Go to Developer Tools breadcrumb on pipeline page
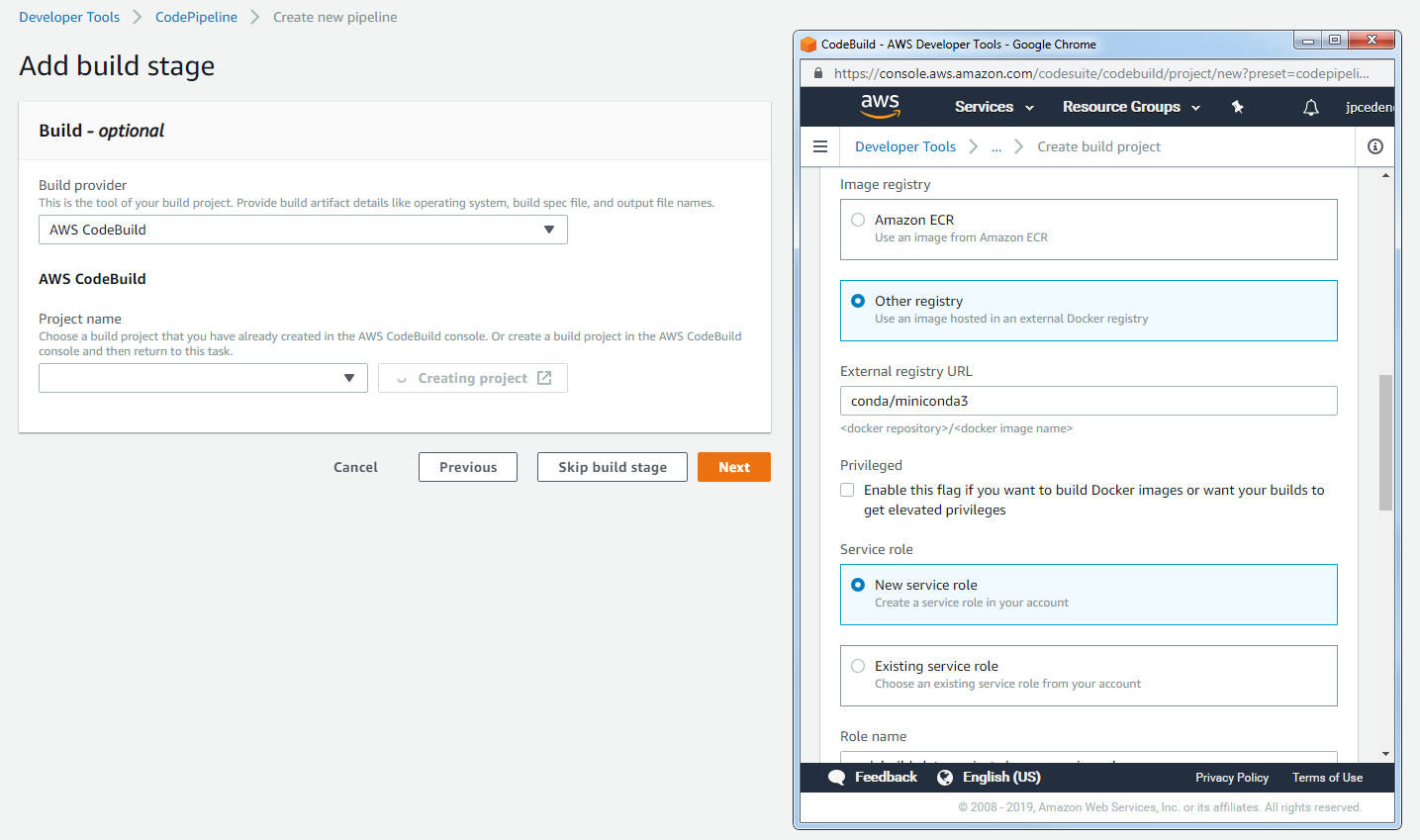The height and width of the screenshot is (840, 1420). click(x=69, y=17)
